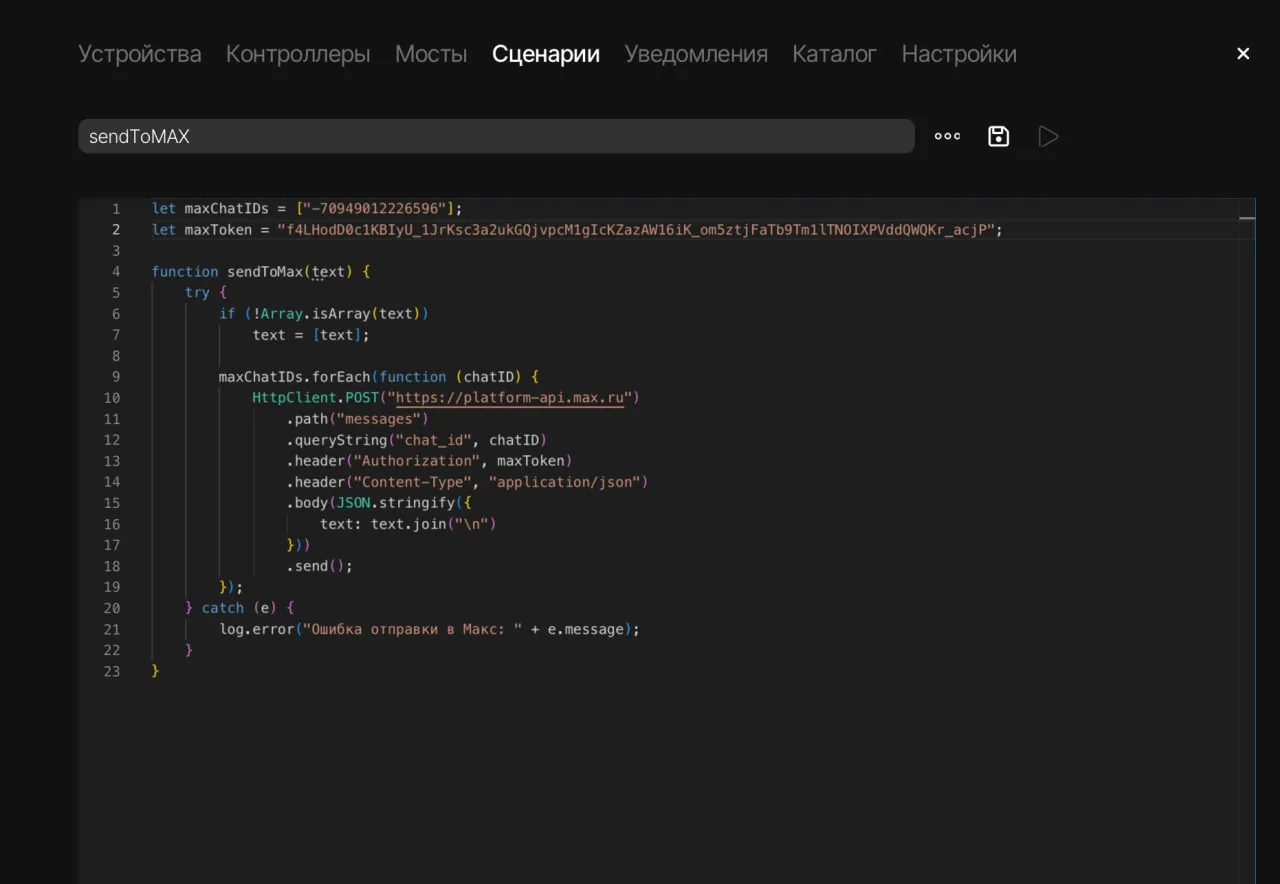Click the underlined text parameter
The width and height of the screenshot is (1280, 884).
pyautogui.click(x=328, y=272)
